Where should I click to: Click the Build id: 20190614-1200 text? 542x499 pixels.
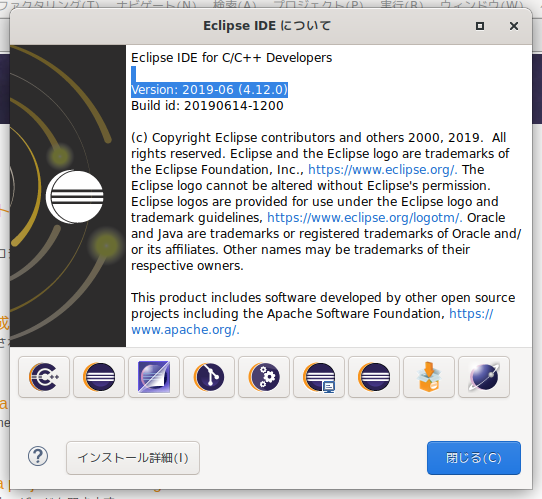pyautogui.click(x=207, y=106)
